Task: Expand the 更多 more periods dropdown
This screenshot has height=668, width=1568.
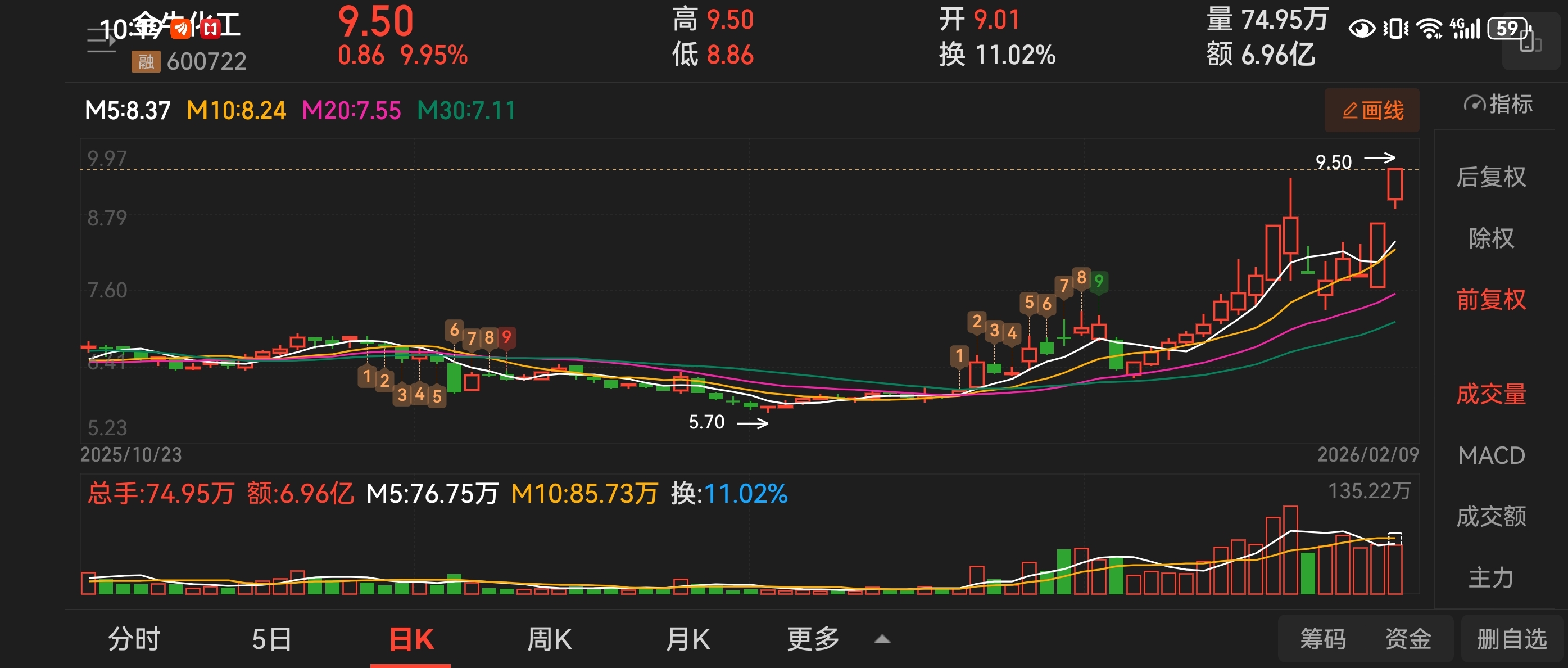Action: [x=813, y=639]
